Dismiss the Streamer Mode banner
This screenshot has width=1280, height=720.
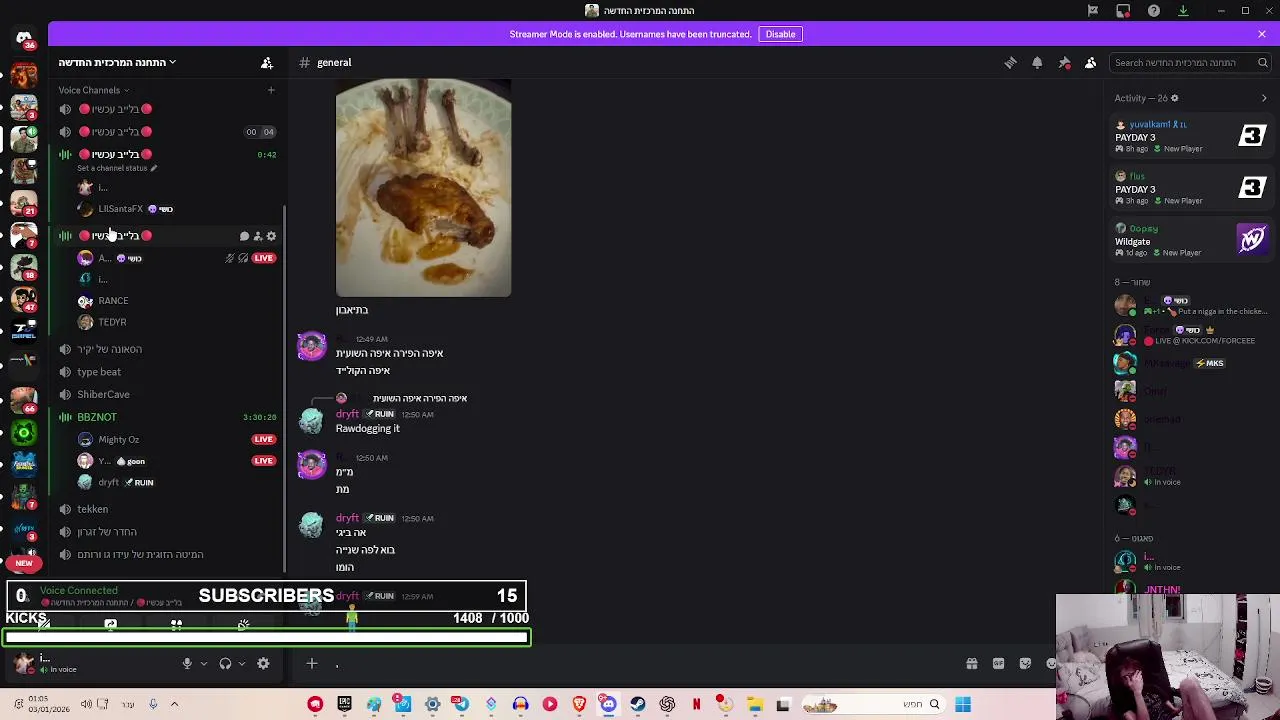click(1262, 34)
